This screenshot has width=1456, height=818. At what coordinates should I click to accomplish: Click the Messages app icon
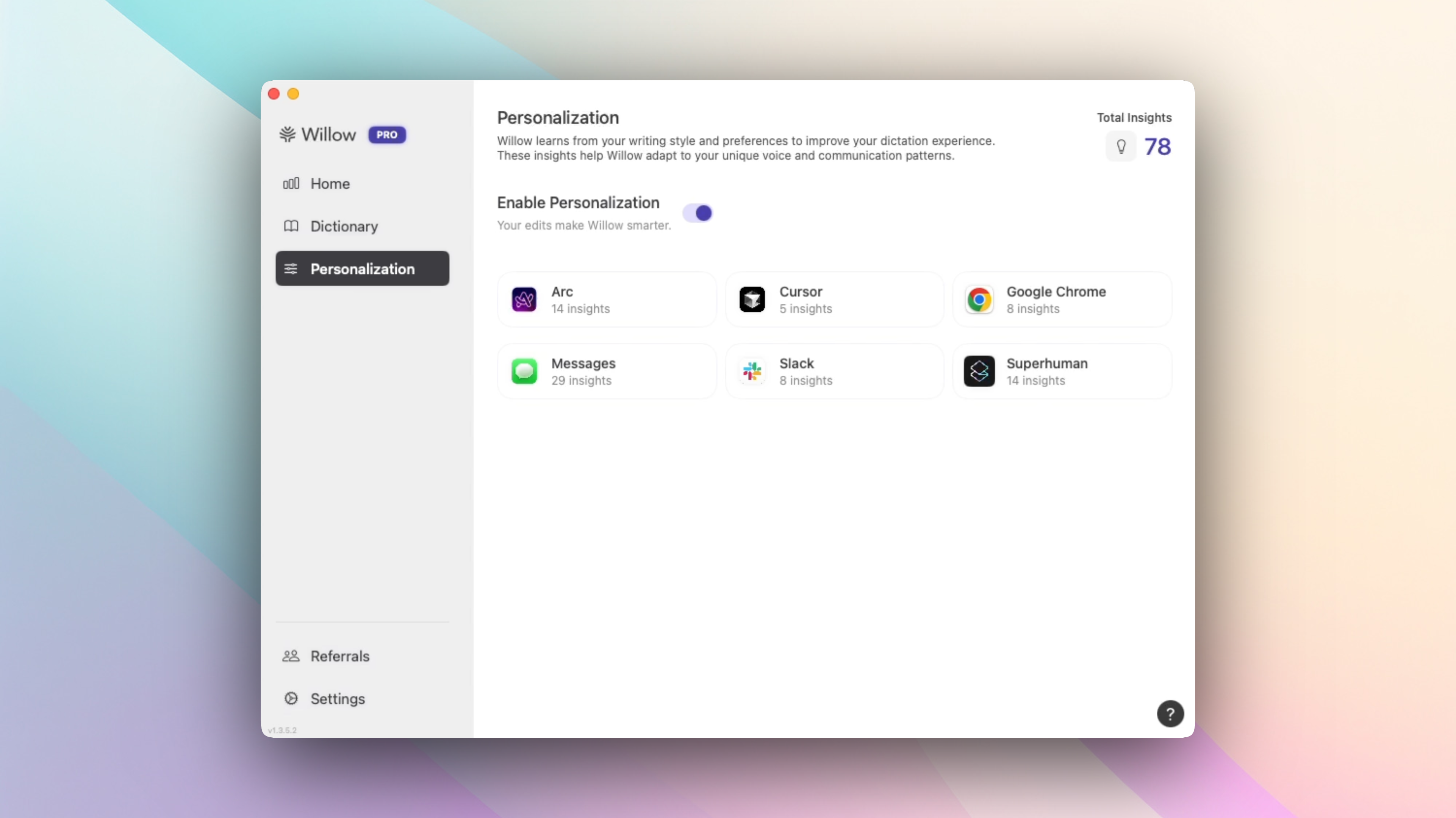[x=524, y=371]
